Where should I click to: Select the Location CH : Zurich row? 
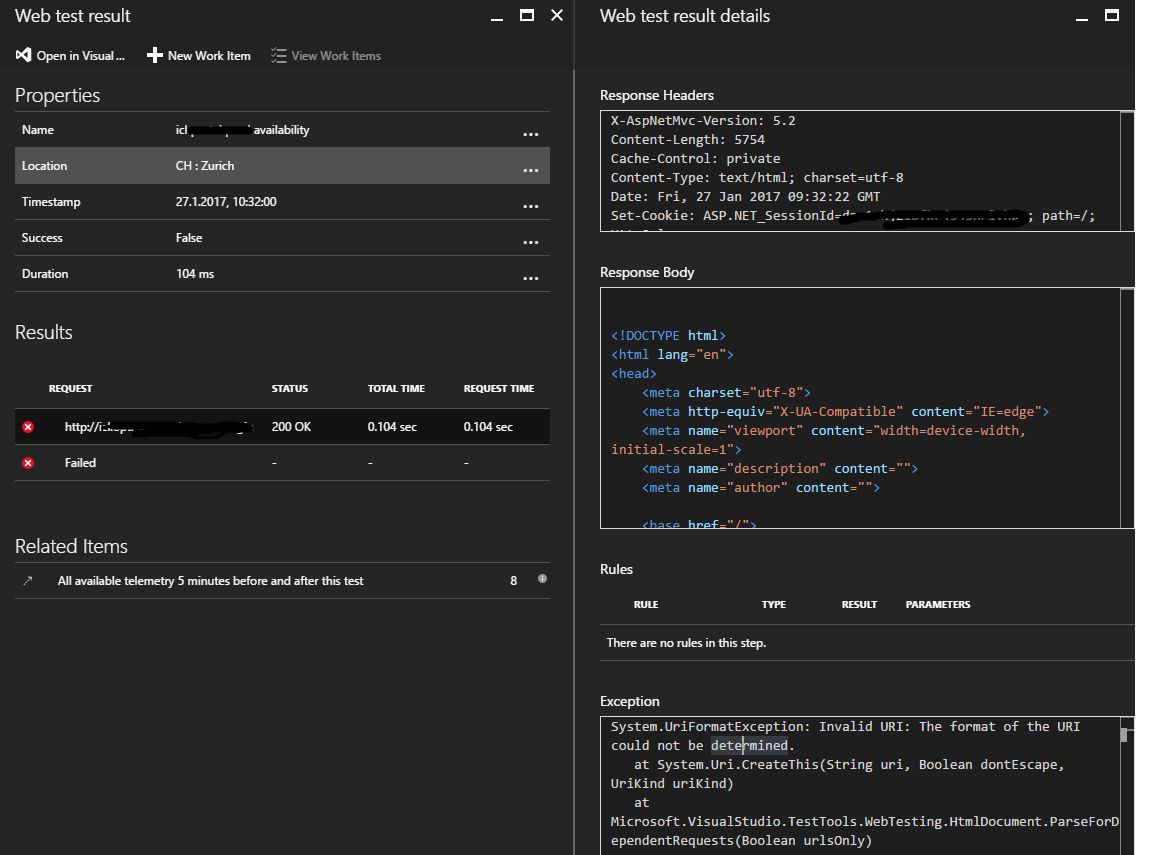coord(282,165)
